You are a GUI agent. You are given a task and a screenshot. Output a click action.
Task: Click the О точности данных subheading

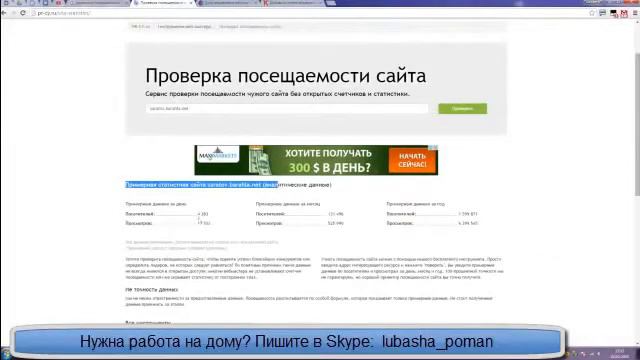(152, 289)
